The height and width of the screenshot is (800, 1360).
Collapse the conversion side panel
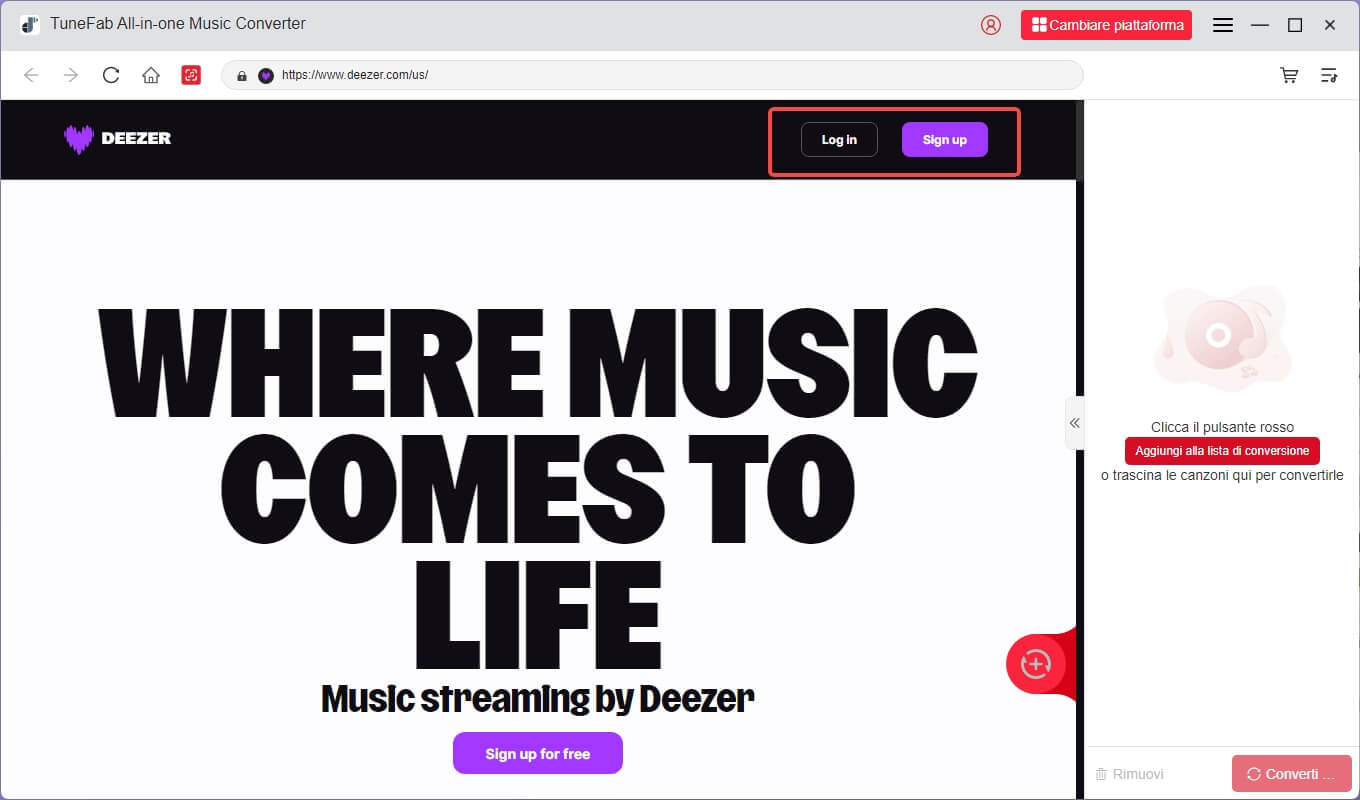[1074, 423]
